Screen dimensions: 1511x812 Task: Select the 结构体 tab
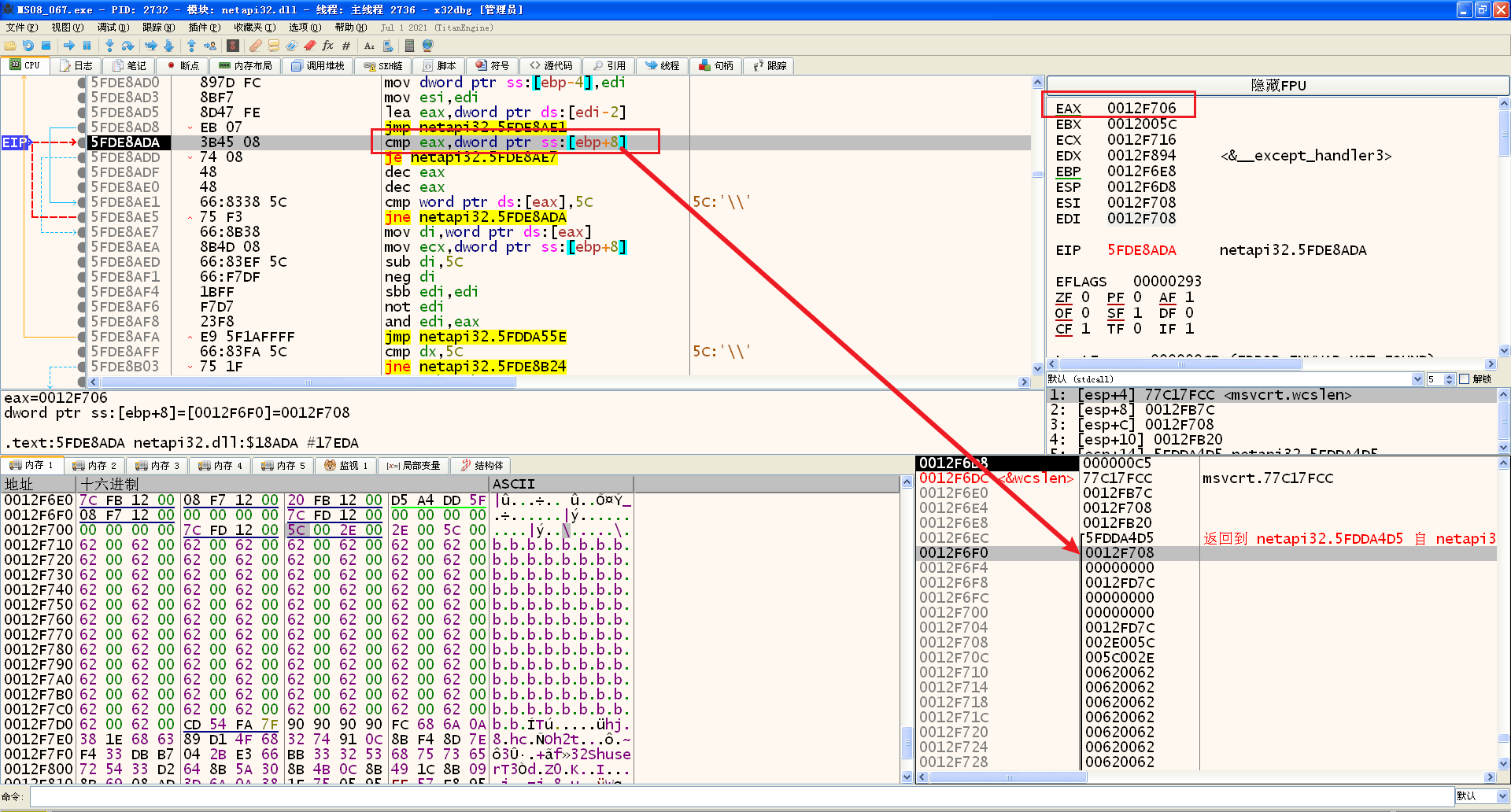pyautogui.click(x=482, y=466)
